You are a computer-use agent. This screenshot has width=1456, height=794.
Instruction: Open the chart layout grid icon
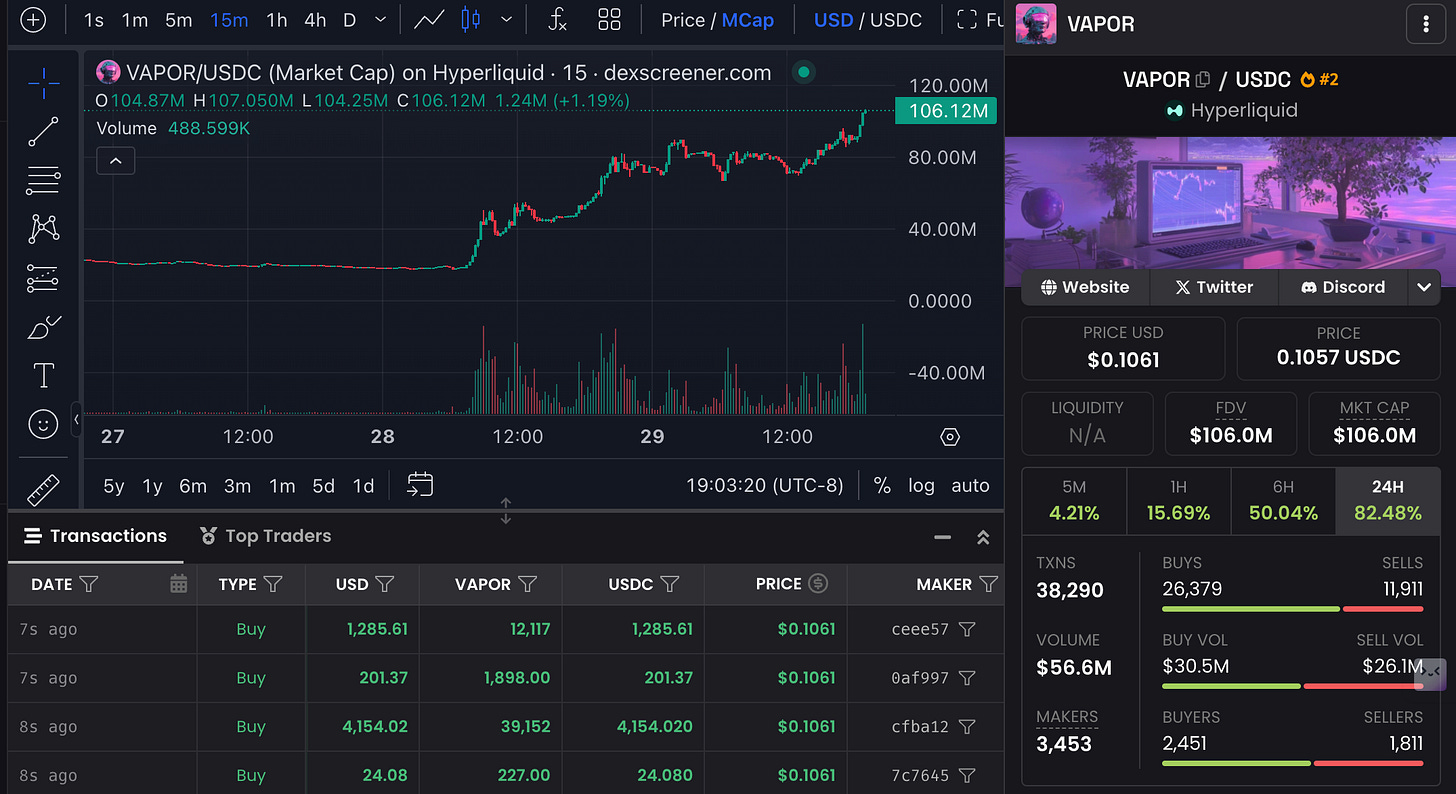609,20
